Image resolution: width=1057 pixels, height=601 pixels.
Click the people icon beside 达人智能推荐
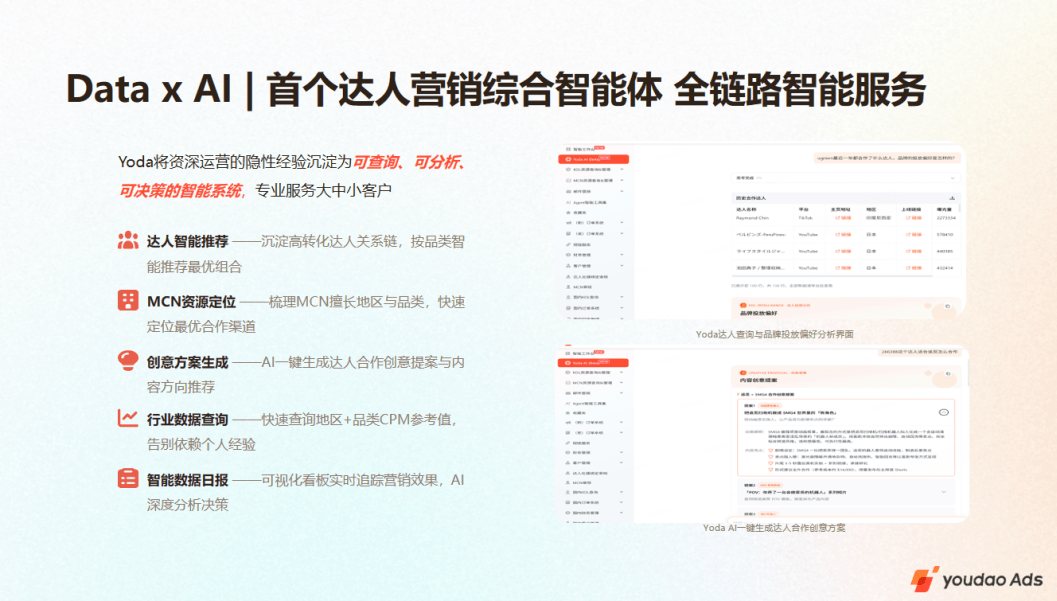tap(127, 241)
